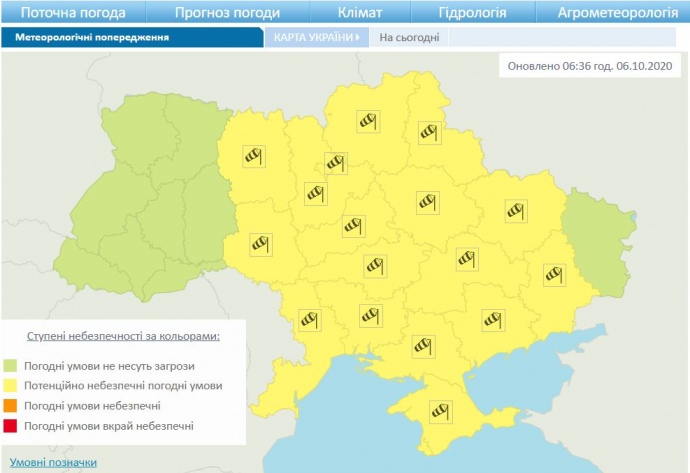Click the wind icon in Chernihiv region
Image resolution: width=690 pixels, height=473 pixels.
[370, 121]
